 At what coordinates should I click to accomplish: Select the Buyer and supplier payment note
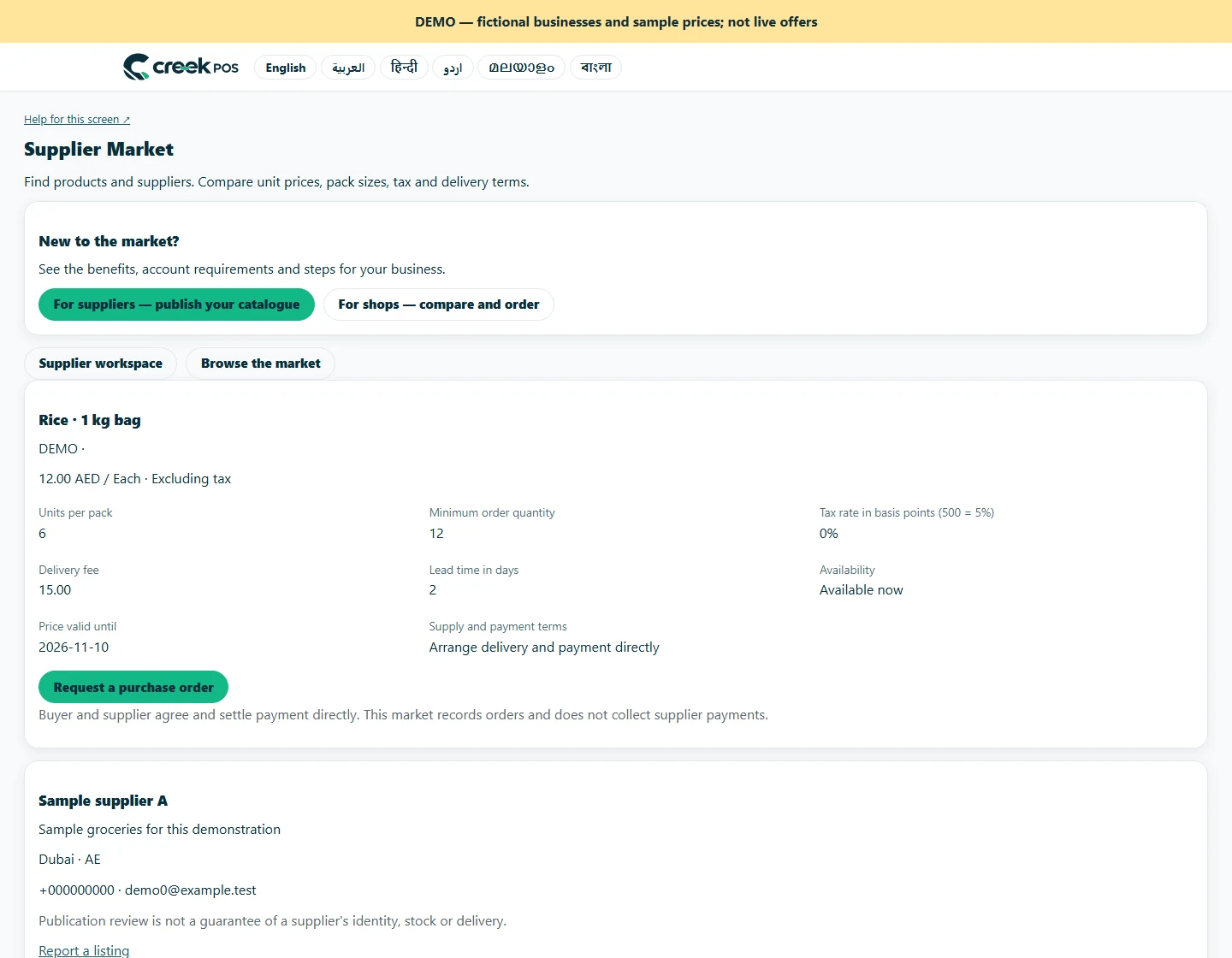(403, 715)
